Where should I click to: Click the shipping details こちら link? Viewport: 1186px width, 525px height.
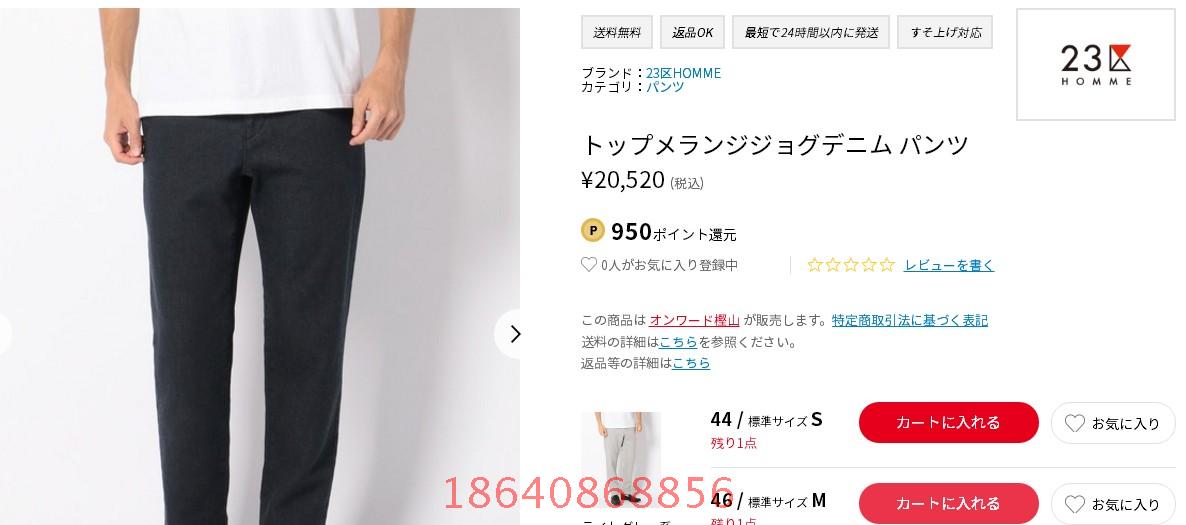tap(678, 342)
